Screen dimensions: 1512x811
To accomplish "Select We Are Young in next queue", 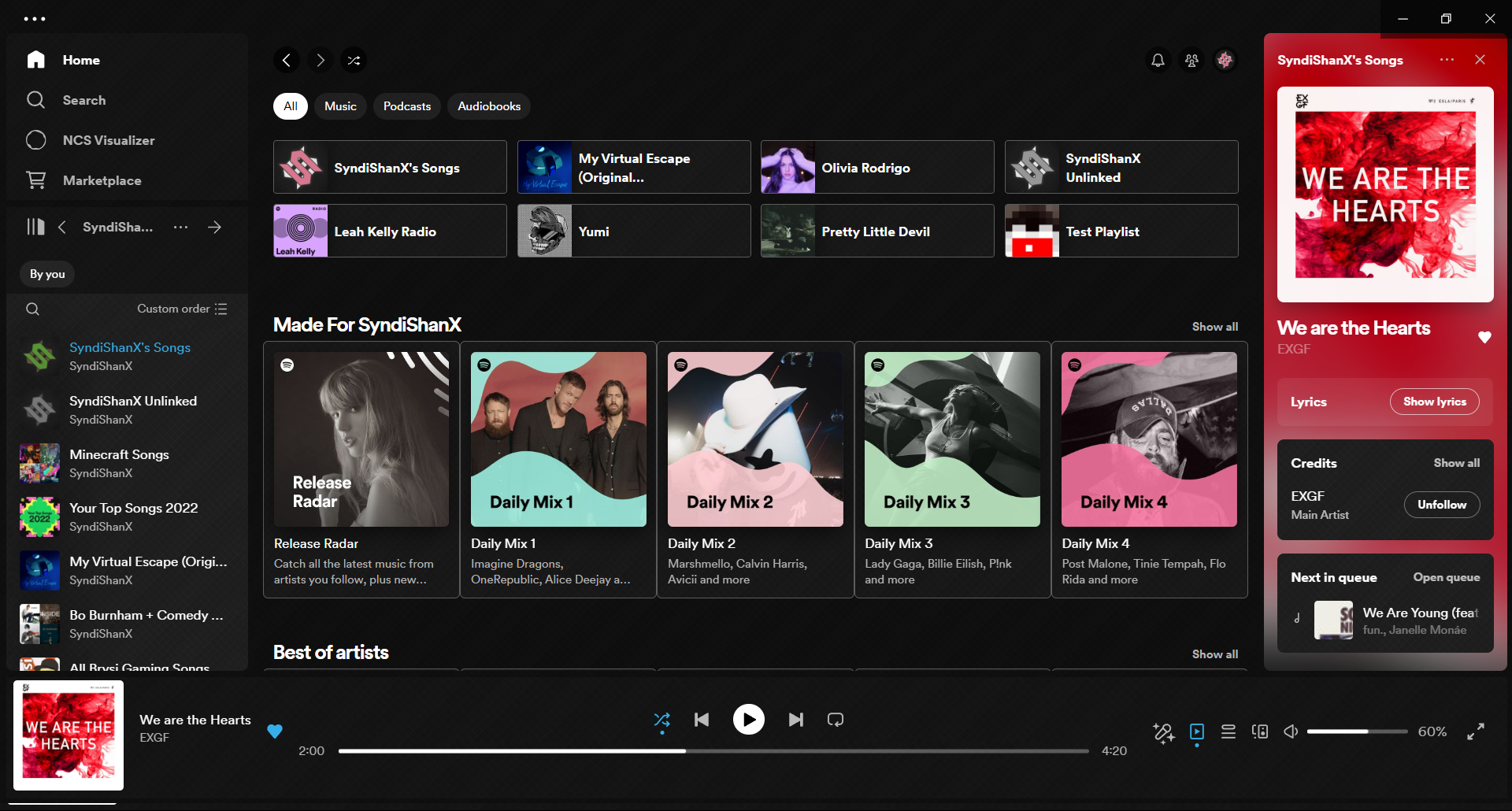I will tap(1385, 620).
